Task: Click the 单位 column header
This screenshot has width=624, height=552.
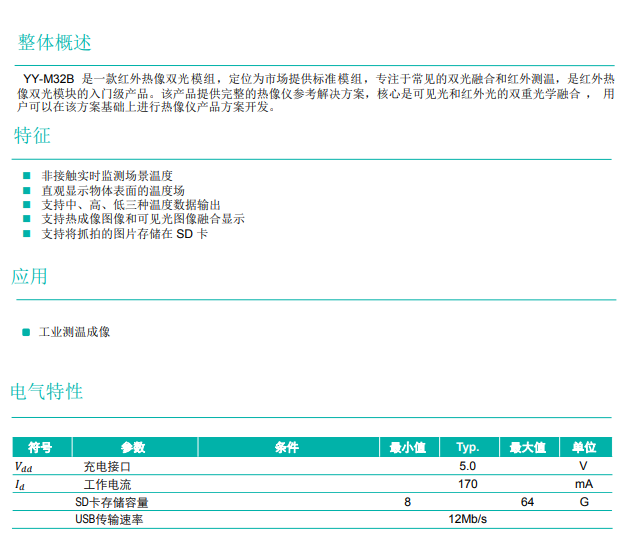Action: click(x=583, y=447)
